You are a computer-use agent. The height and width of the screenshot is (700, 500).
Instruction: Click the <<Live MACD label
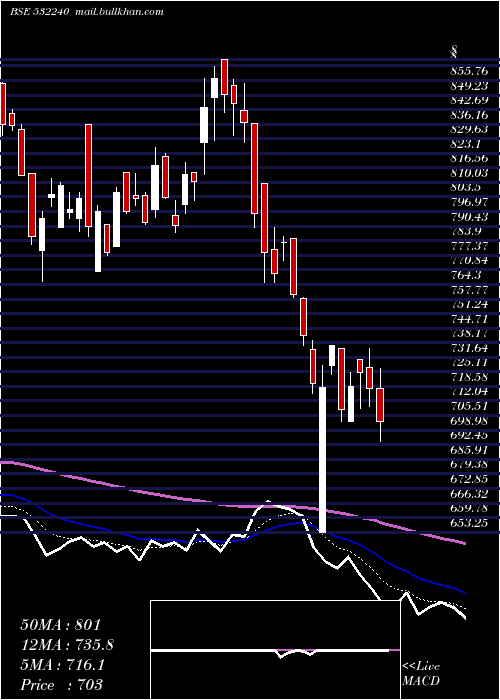[421, 673]
